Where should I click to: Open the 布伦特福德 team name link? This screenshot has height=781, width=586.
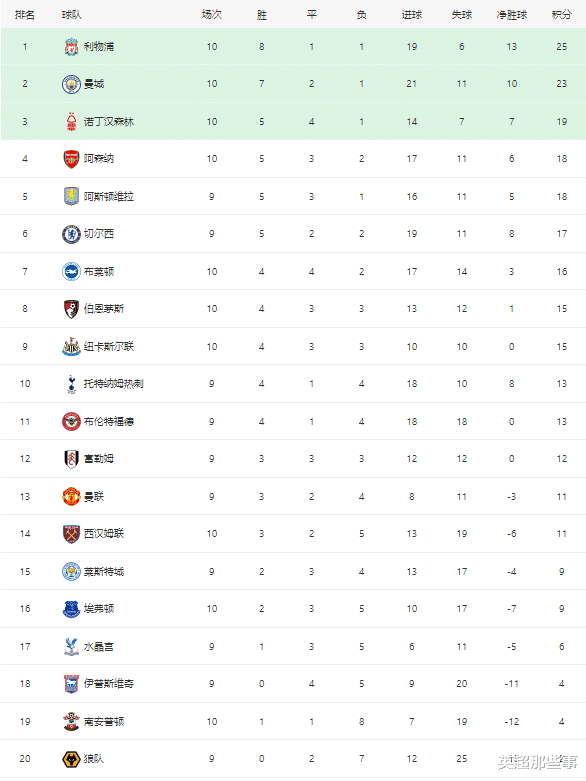tap(109, 422)
